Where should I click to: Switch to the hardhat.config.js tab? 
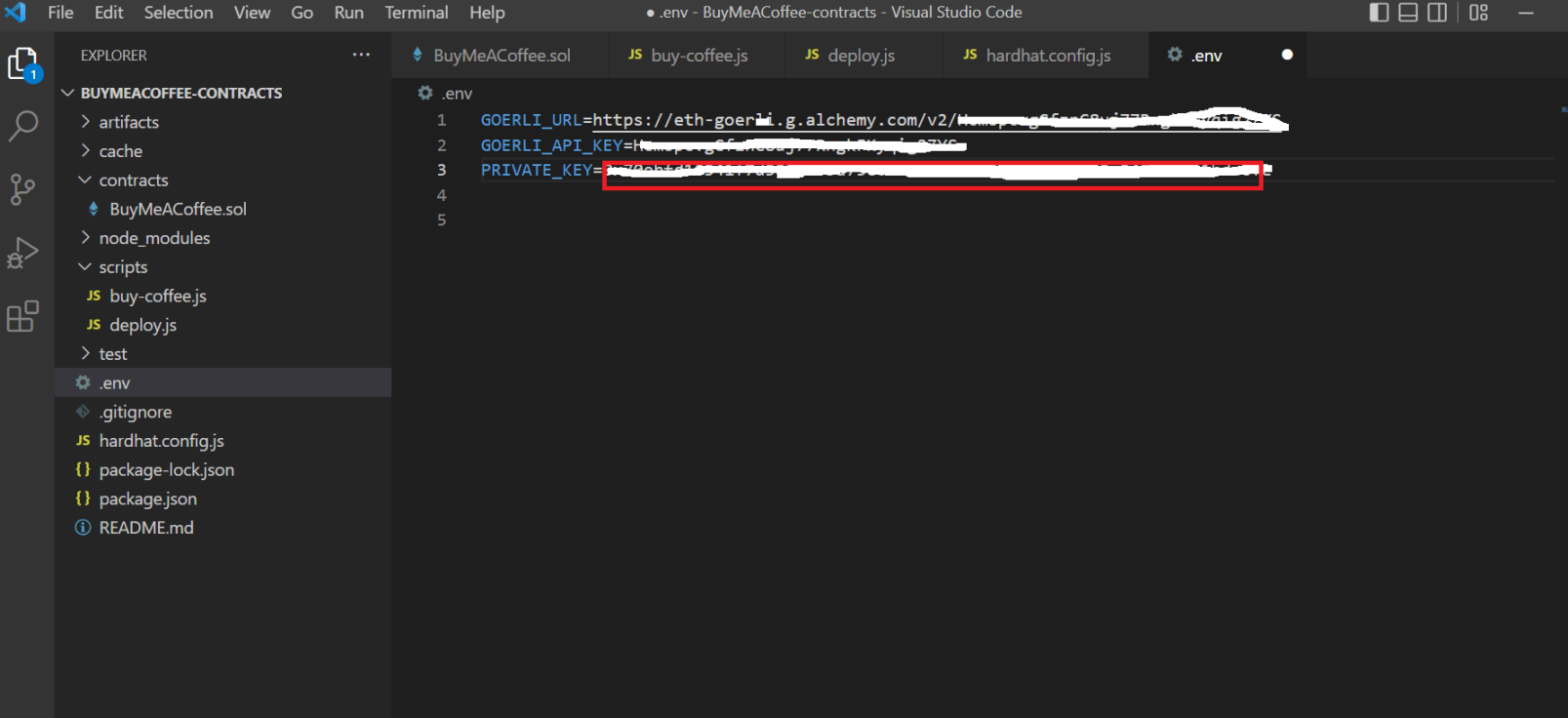pos(1047,56)
